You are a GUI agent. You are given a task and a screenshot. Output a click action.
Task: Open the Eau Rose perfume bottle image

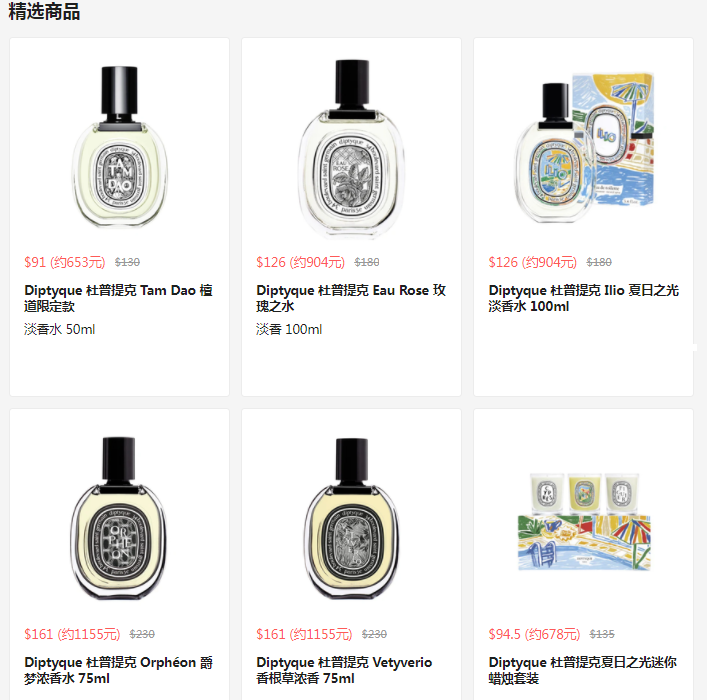tap(351, 149)
